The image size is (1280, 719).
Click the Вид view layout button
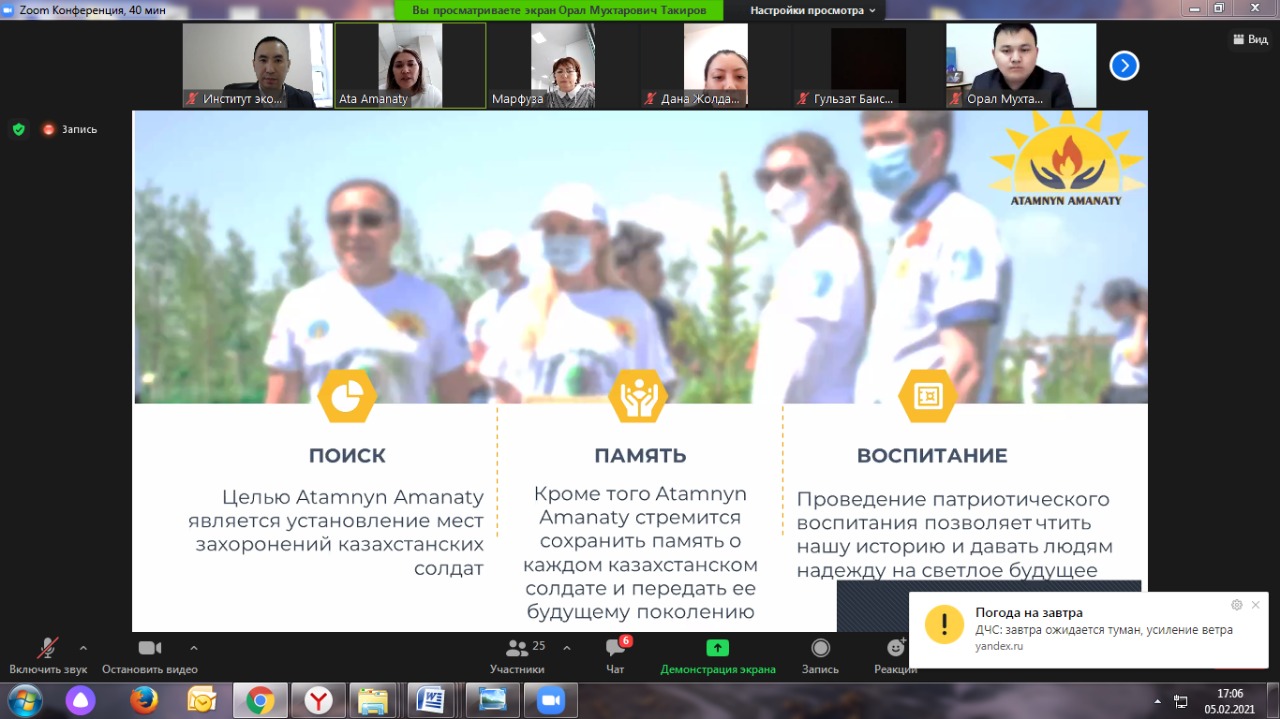click(1250, 39)
